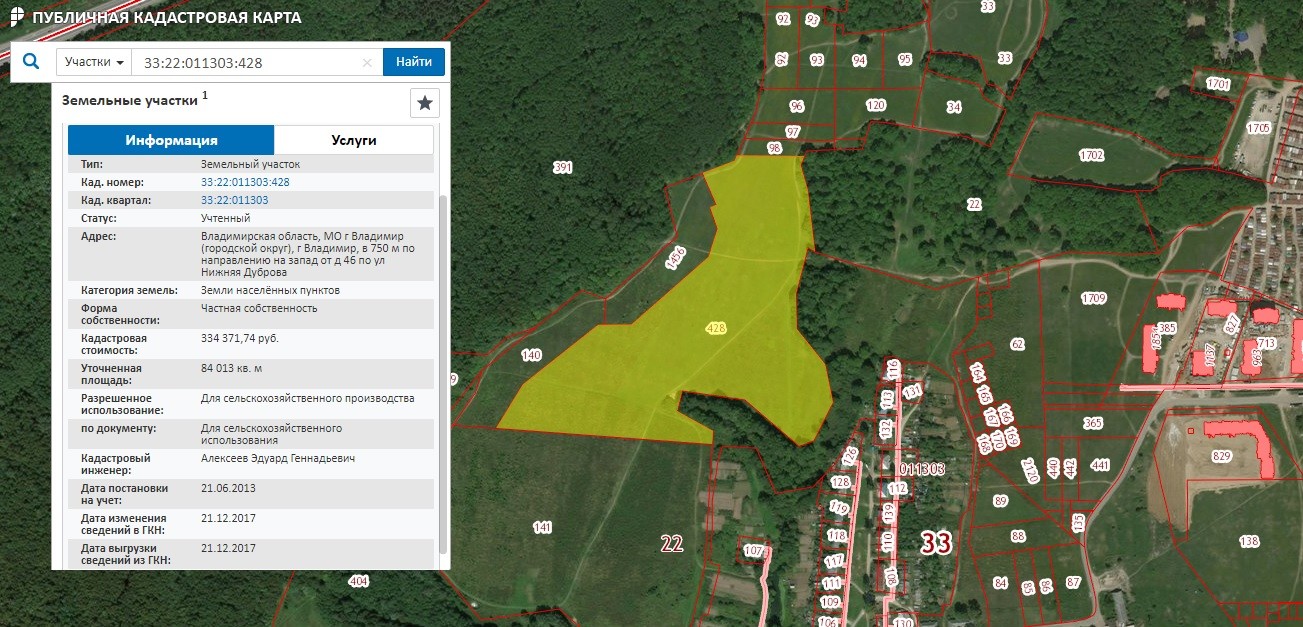Select parcel 1709 on the map
Image resolution: width=1303 pixels, height=627 pixels.
pos(1093,298)
